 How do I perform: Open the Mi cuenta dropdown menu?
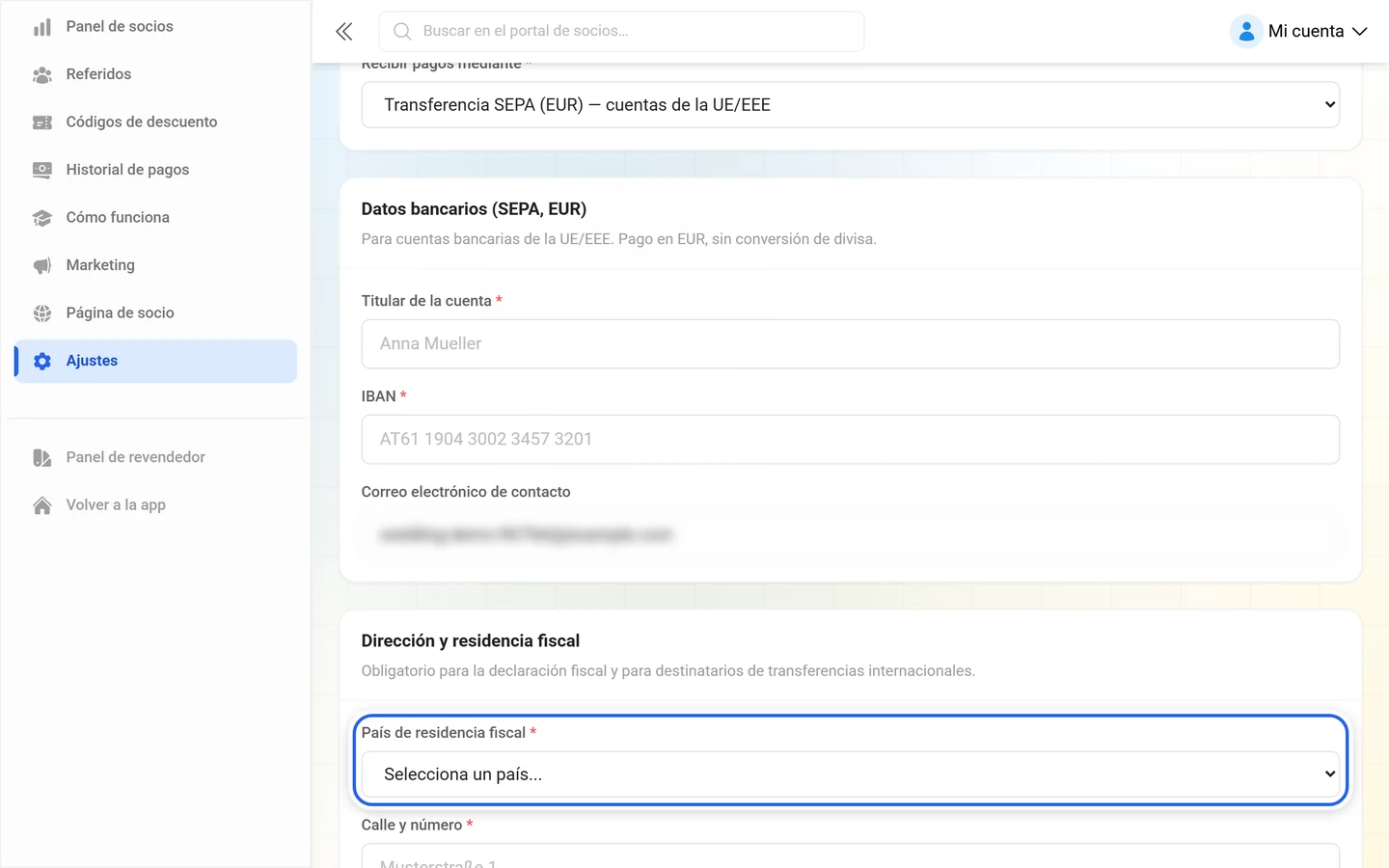1299,32
